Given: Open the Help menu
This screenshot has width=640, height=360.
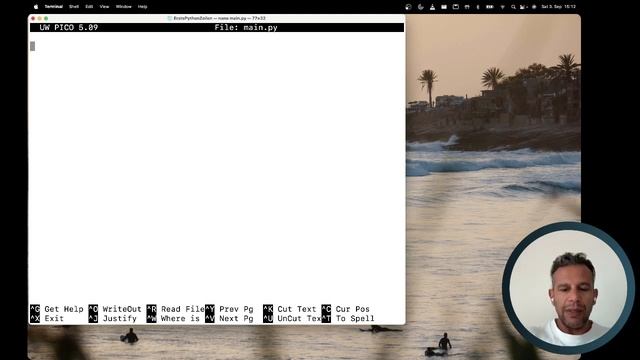Looking at the screenshot, I should click(x=142, y=7).
